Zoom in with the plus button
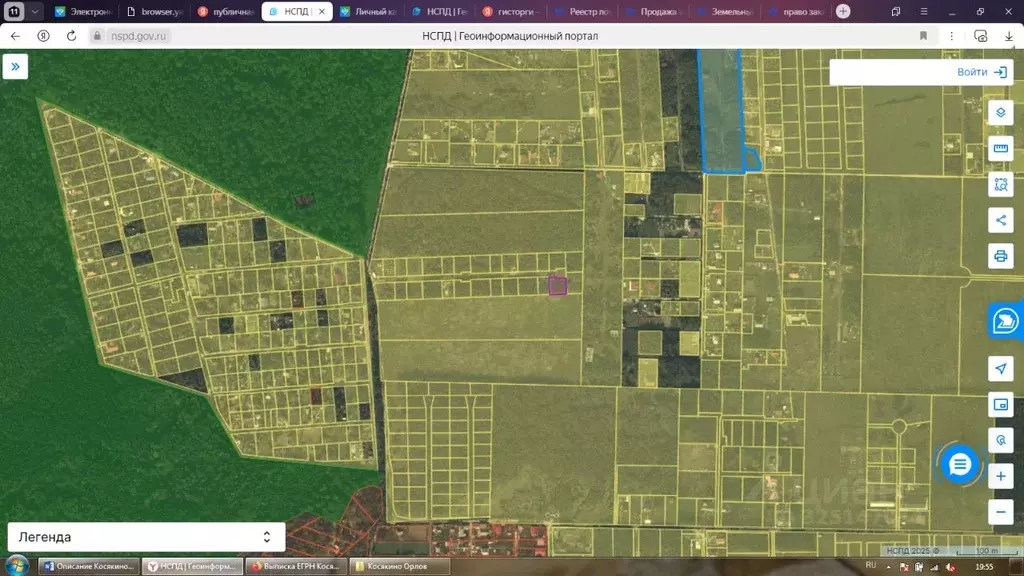 pyautogui.click(x=1000, y=477)
